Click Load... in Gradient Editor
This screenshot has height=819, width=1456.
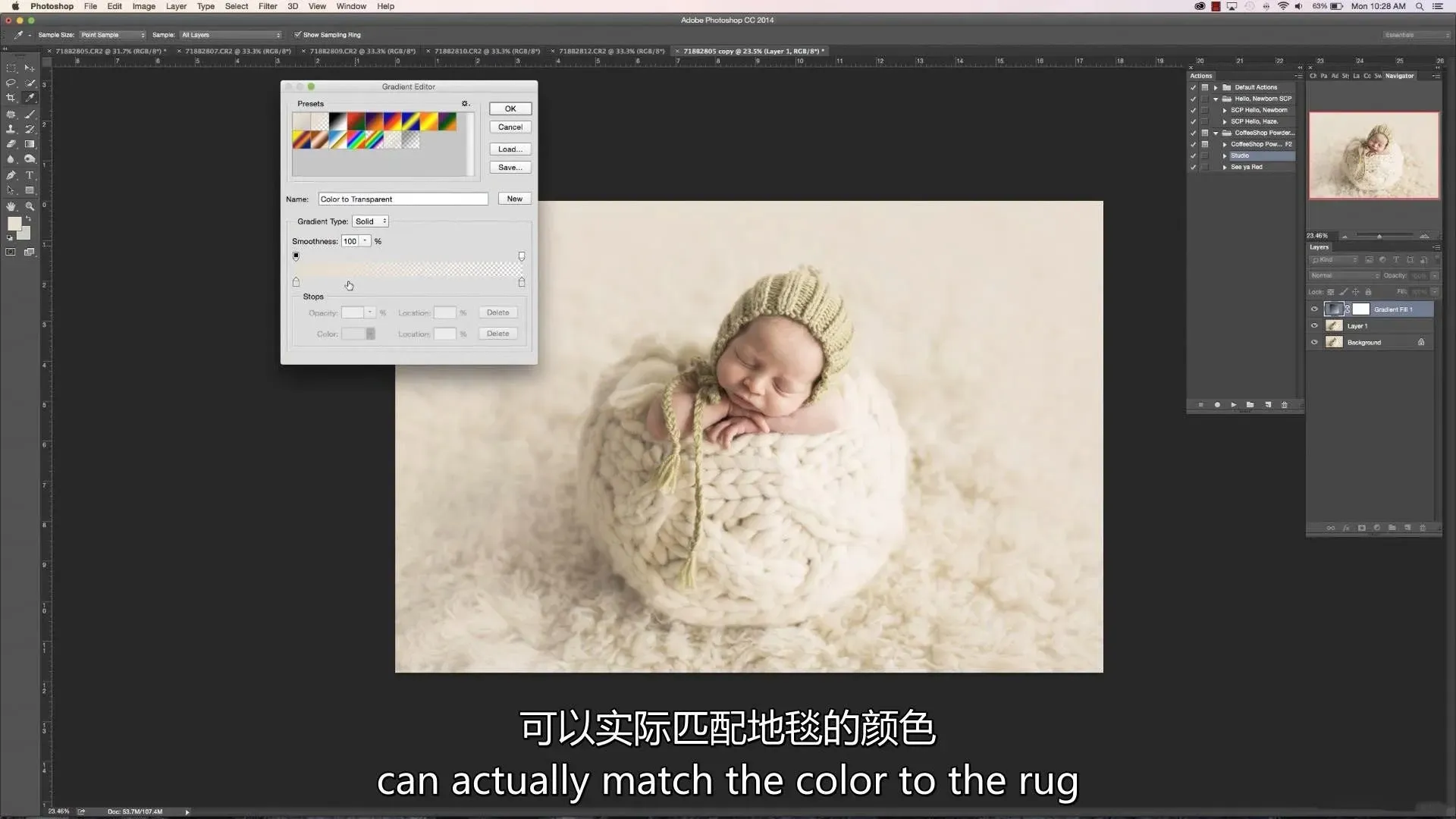point(510,149)
